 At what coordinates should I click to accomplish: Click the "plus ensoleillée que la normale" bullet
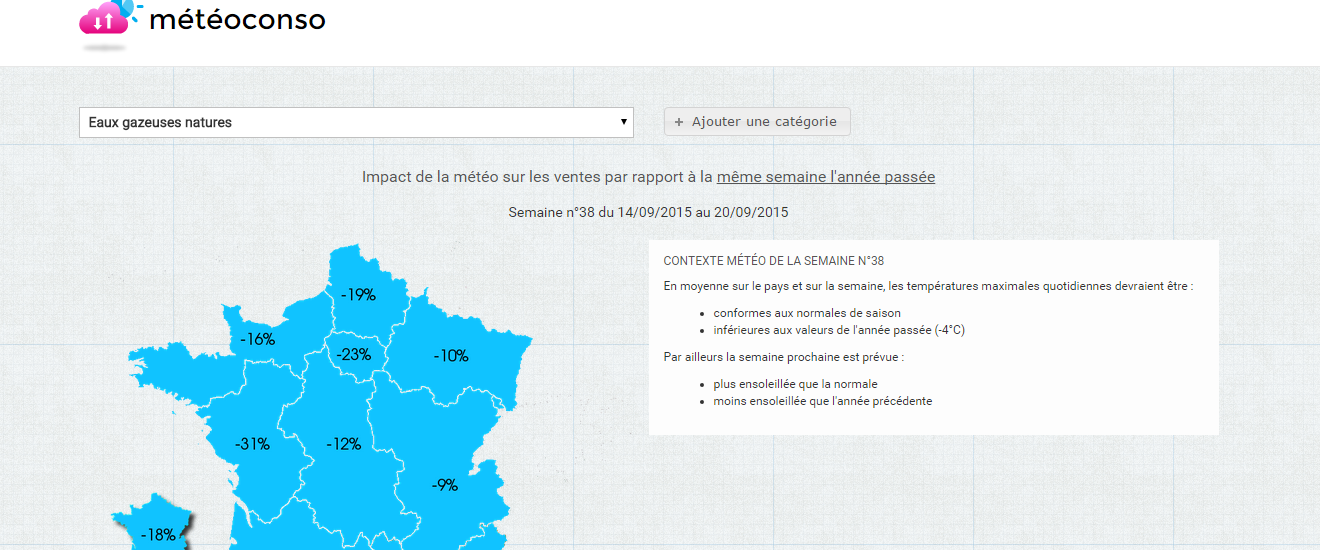point(795,384)
